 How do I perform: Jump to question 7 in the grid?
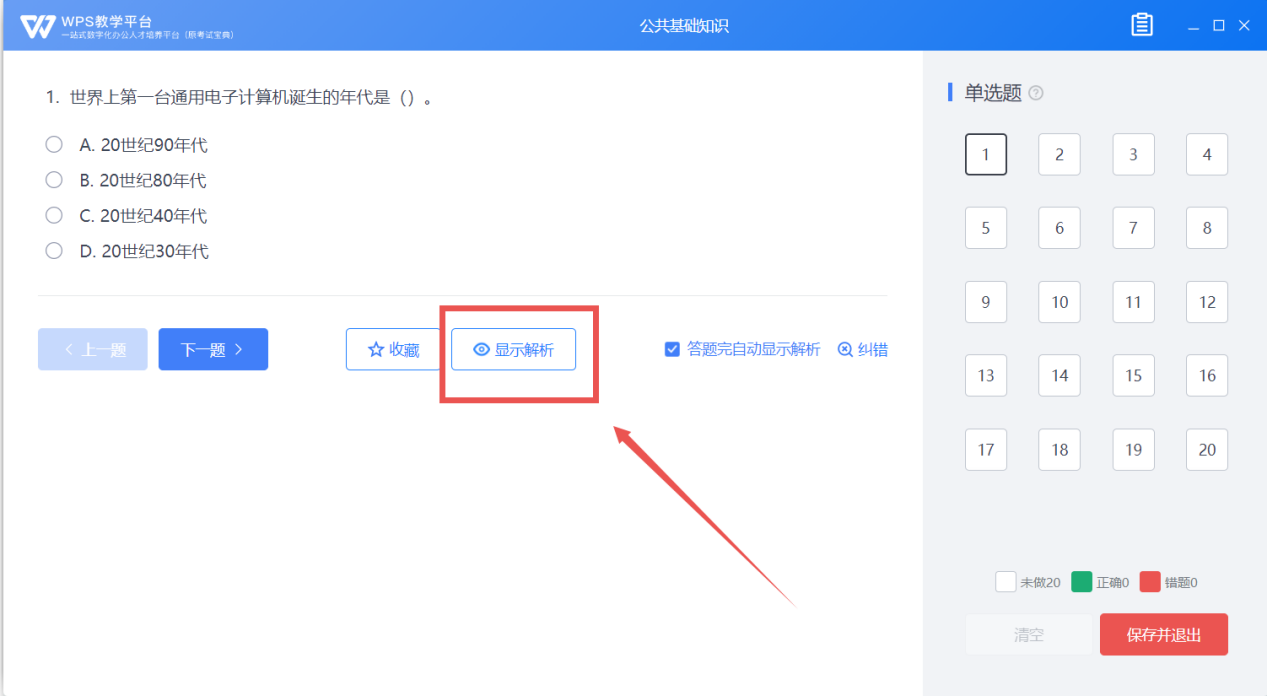pos(1133,228)
